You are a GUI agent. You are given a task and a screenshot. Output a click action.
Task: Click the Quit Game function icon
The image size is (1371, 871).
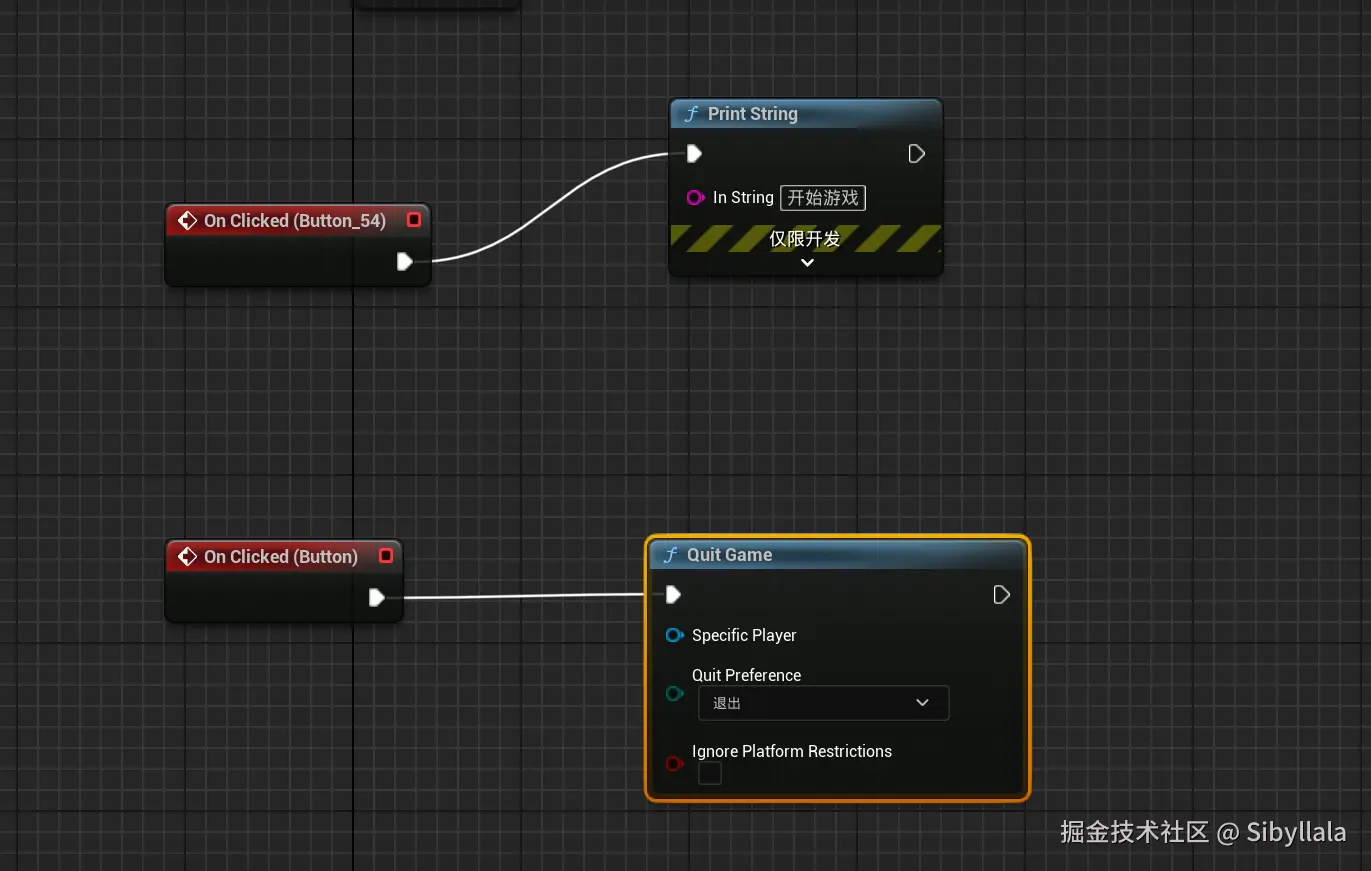(x=670, y=555)
